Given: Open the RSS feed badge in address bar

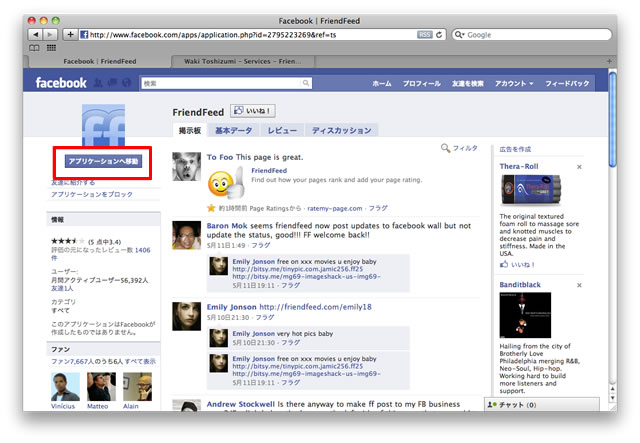Looking at the screenshot, I should pyautogui.click(x=424, y=35).
